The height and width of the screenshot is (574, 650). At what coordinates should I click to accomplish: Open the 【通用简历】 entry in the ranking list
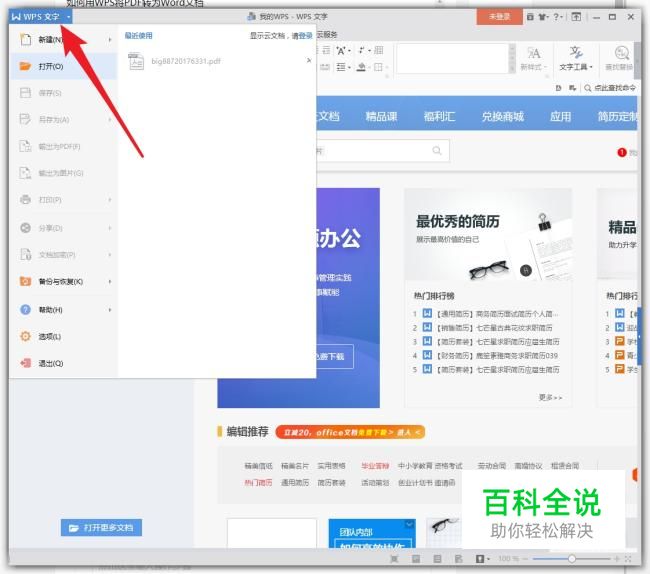497,314
